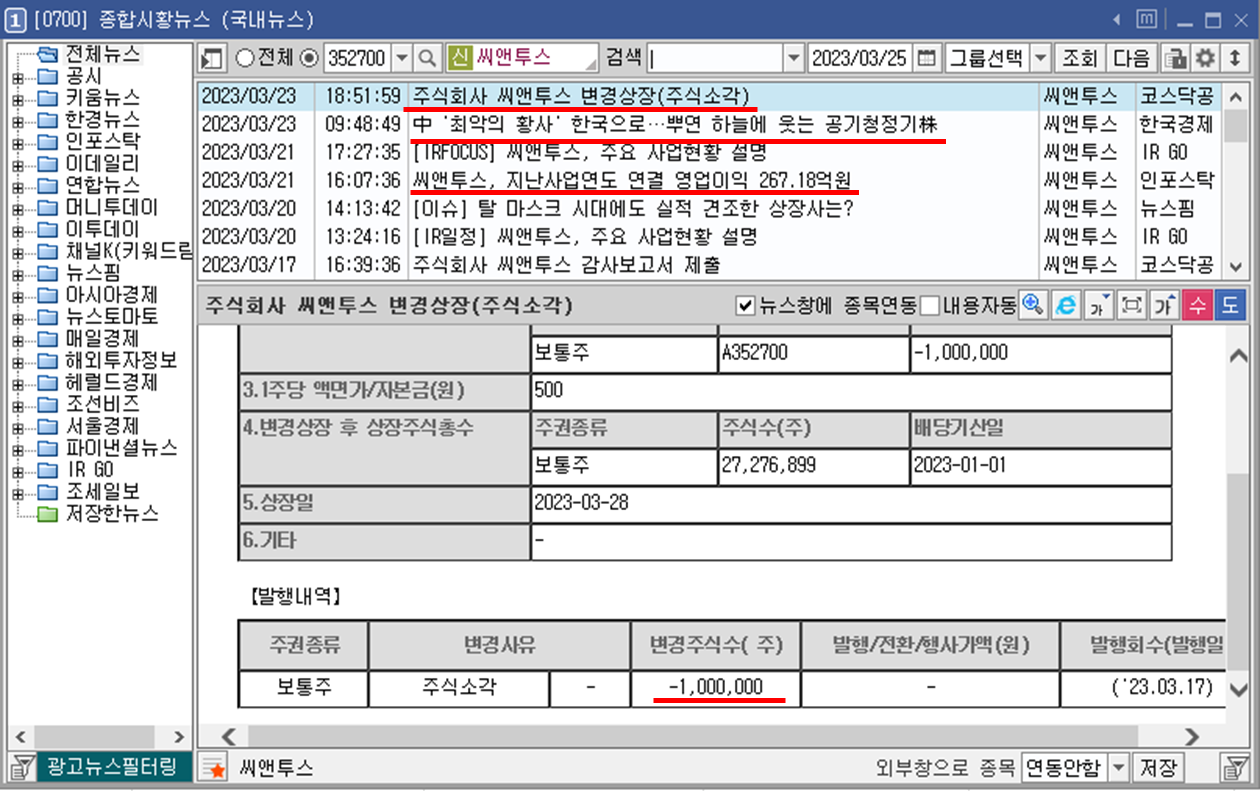Open headline 지난사업연도 연결 영업이익 267.18억원
This screenshot has height=791, width=1260.
632,180
